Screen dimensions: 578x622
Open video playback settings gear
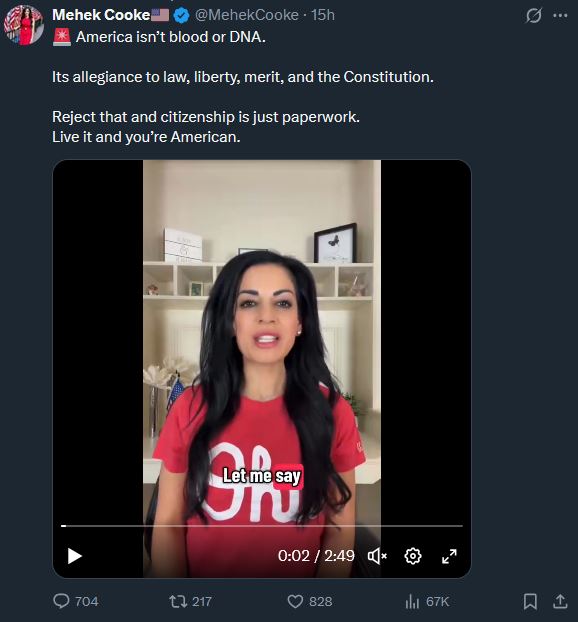(x=413, y=556)
